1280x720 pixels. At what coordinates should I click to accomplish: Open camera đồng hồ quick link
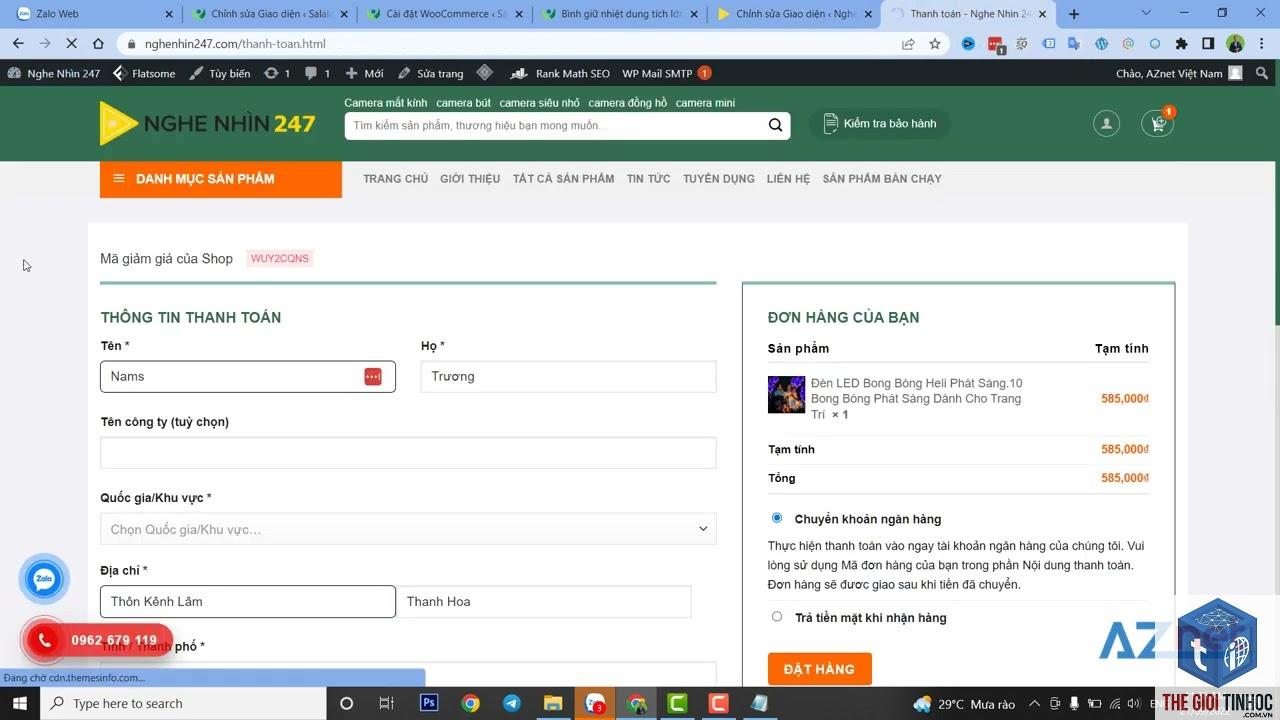pyautogui.click(x=627, y=103)
